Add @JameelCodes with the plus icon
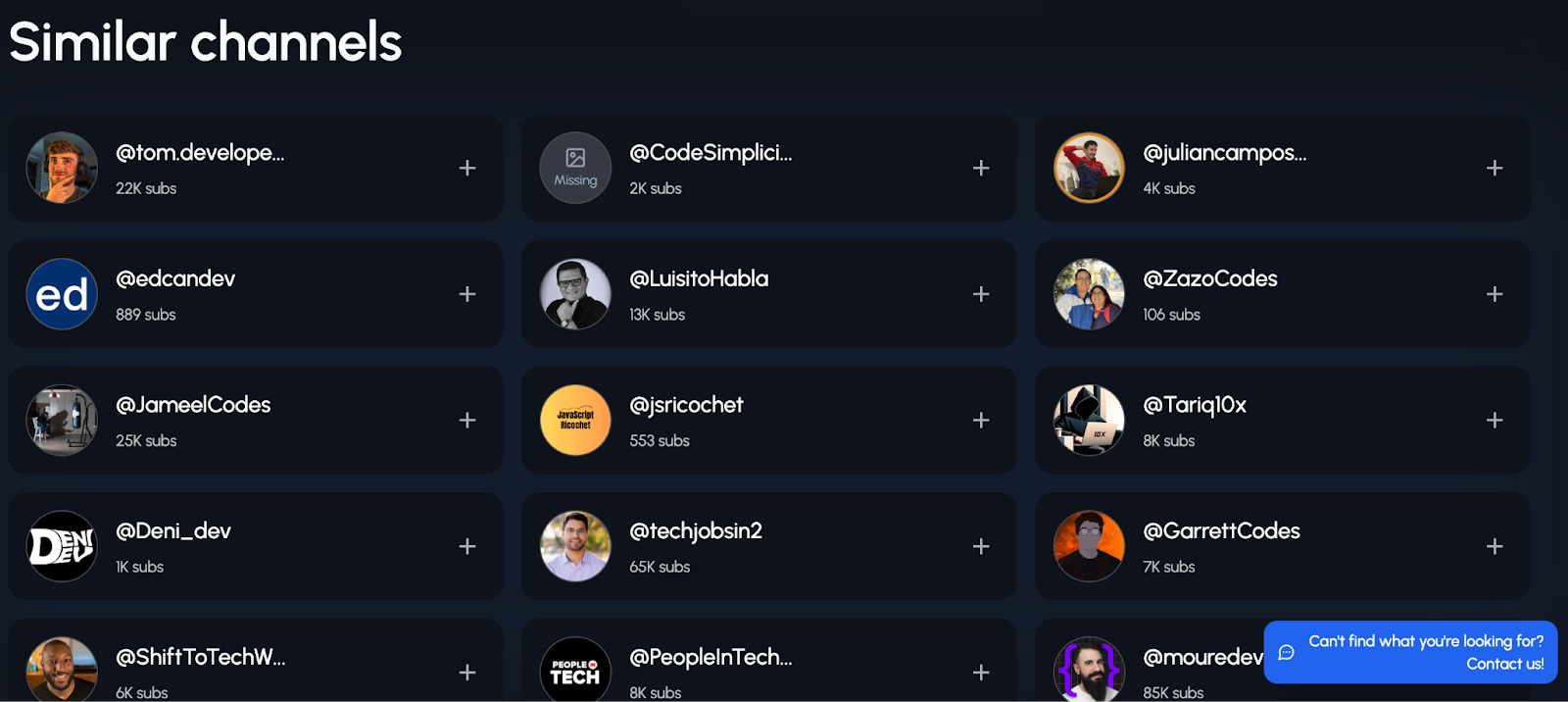1568x702 pixels. [467, 420]
